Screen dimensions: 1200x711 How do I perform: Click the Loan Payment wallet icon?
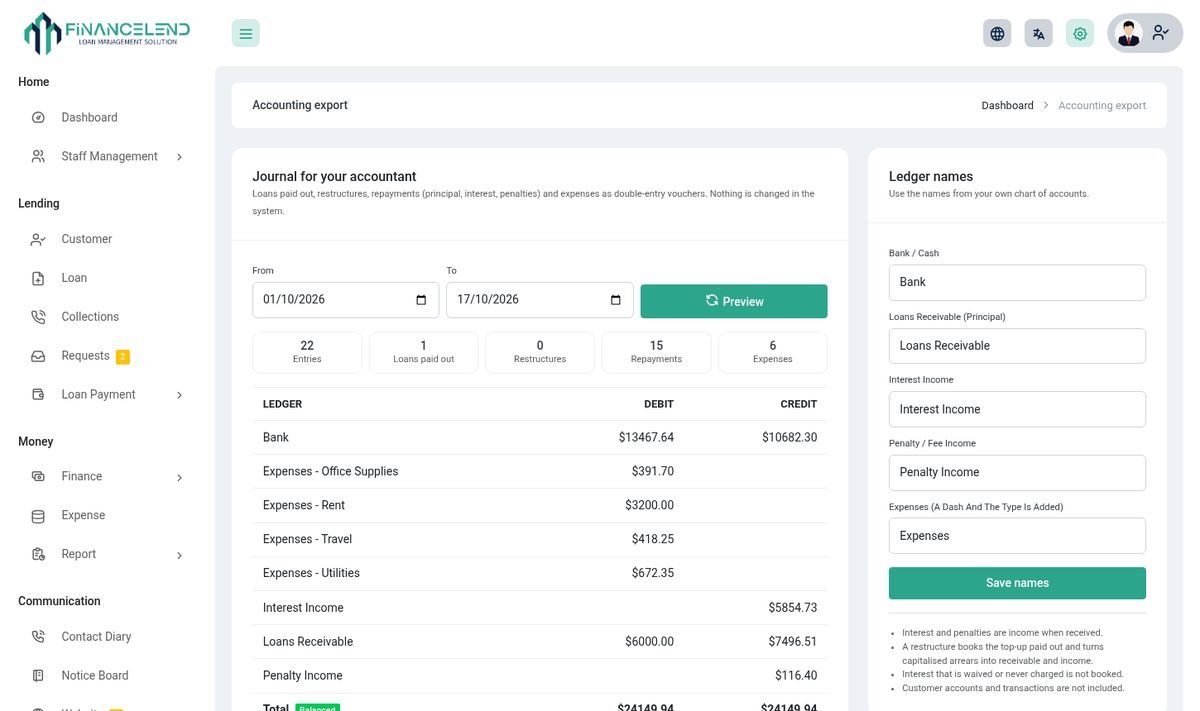(38, 395)
